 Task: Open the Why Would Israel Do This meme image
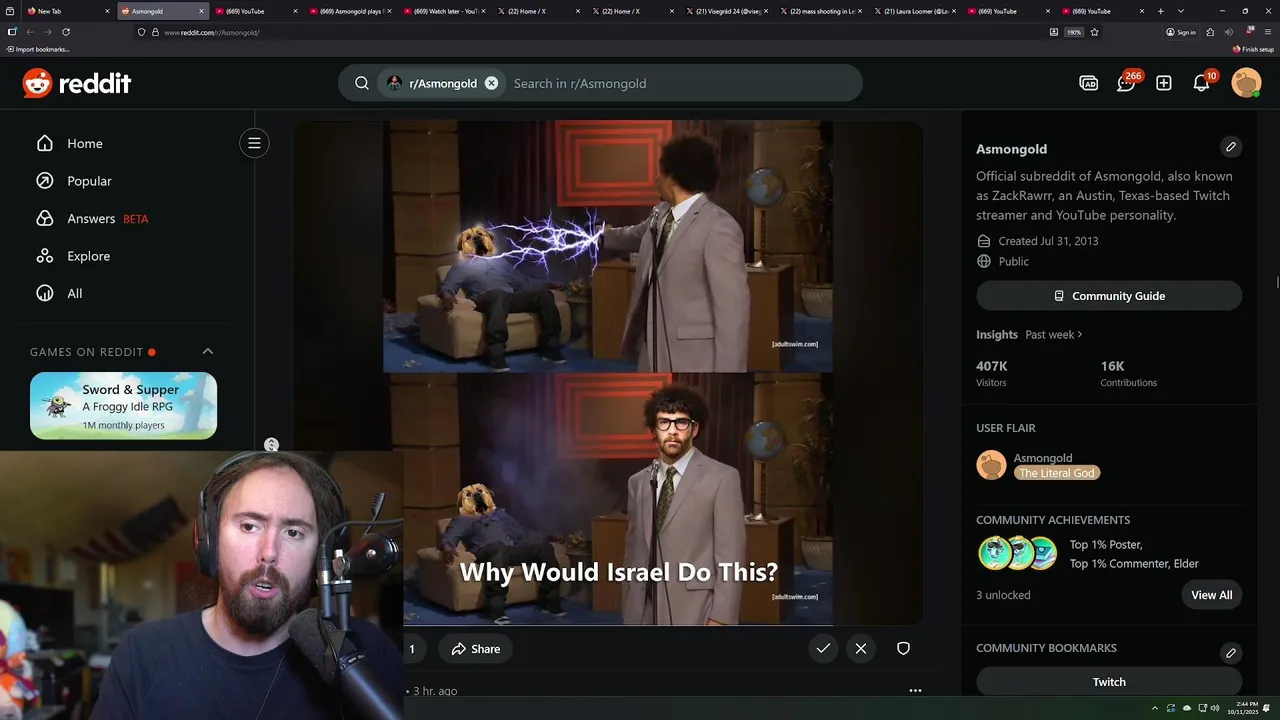click(x=608, y=373)
